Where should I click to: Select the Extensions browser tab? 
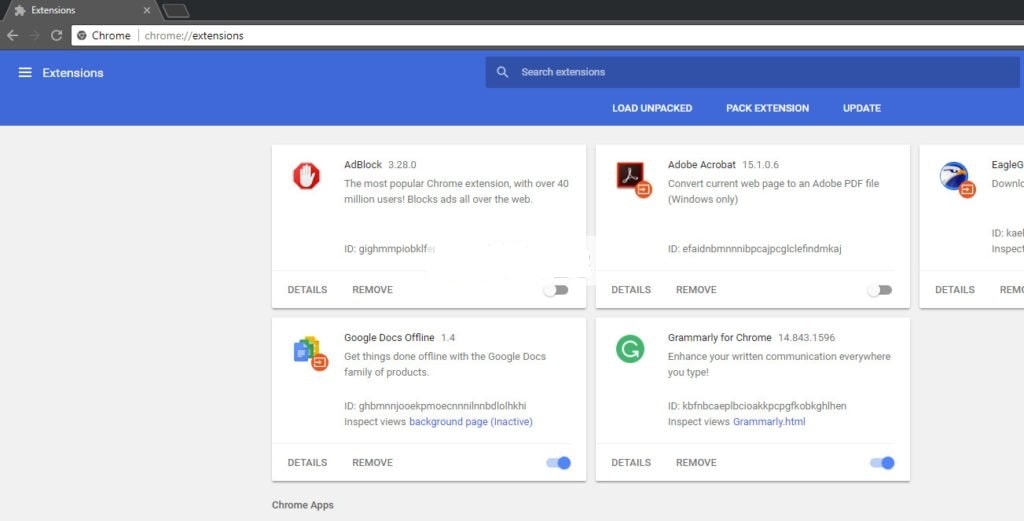click(x=75, y=10)
